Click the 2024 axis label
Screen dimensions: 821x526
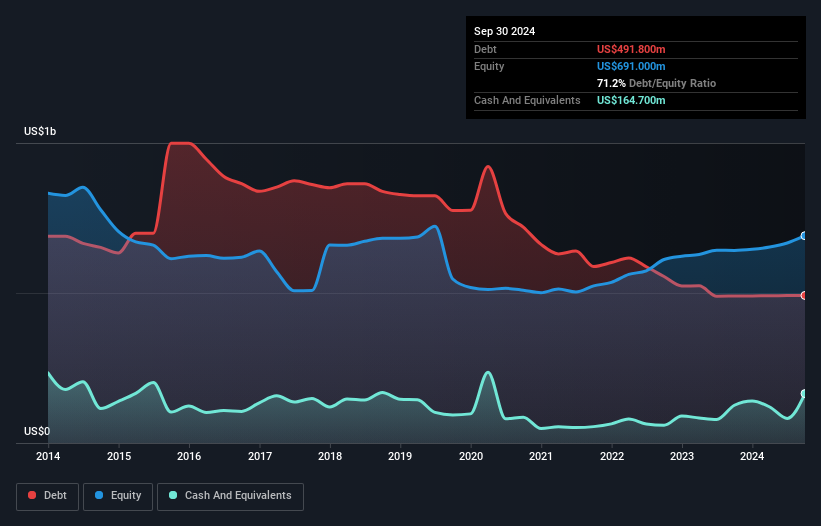(x=752, y=456)
